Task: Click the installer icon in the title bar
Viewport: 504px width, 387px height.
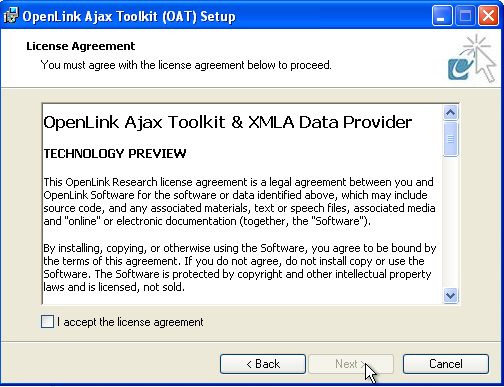Action: (x=11, y=16)
